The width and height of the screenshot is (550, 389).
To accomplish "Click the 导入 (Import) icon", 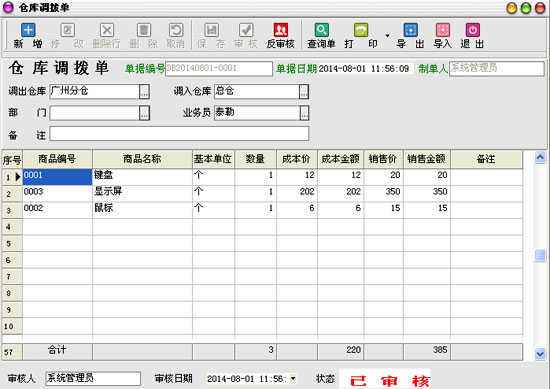I will [443, 30].
